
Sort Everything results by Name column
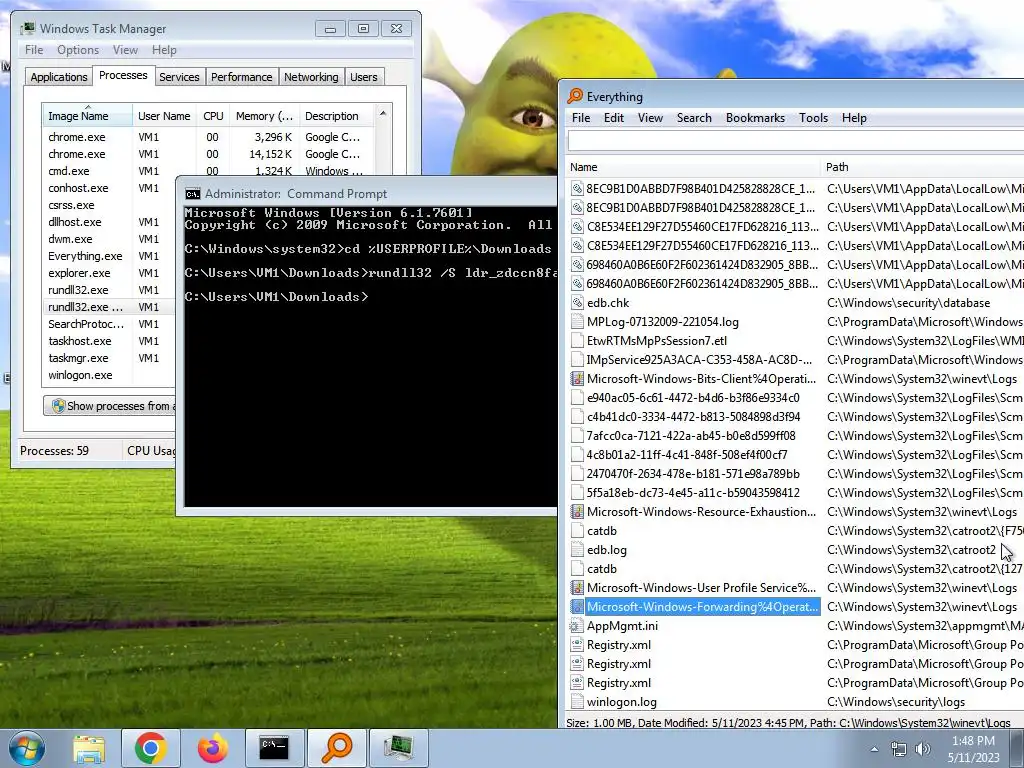tap(692, 167)
